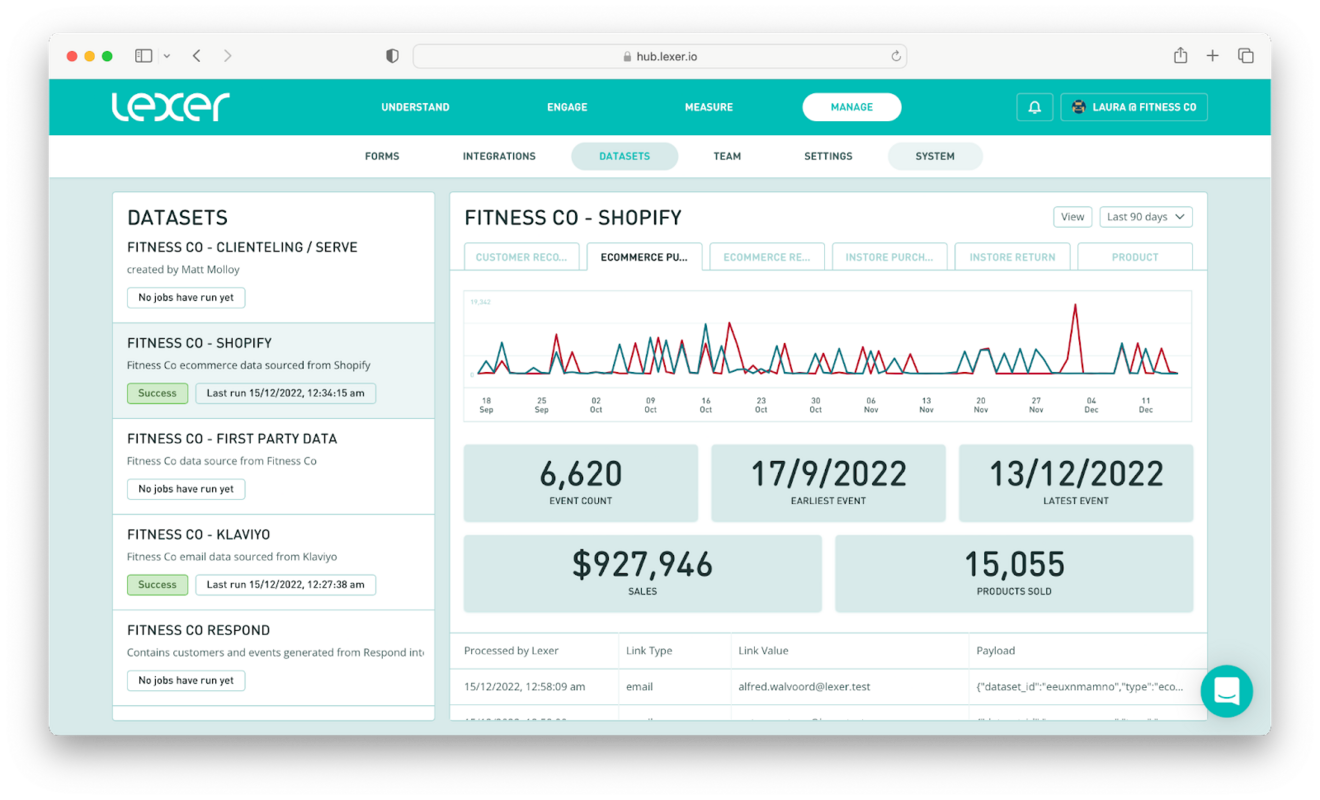Expand the chevron beside the sidebar icon

click(166, 56)
